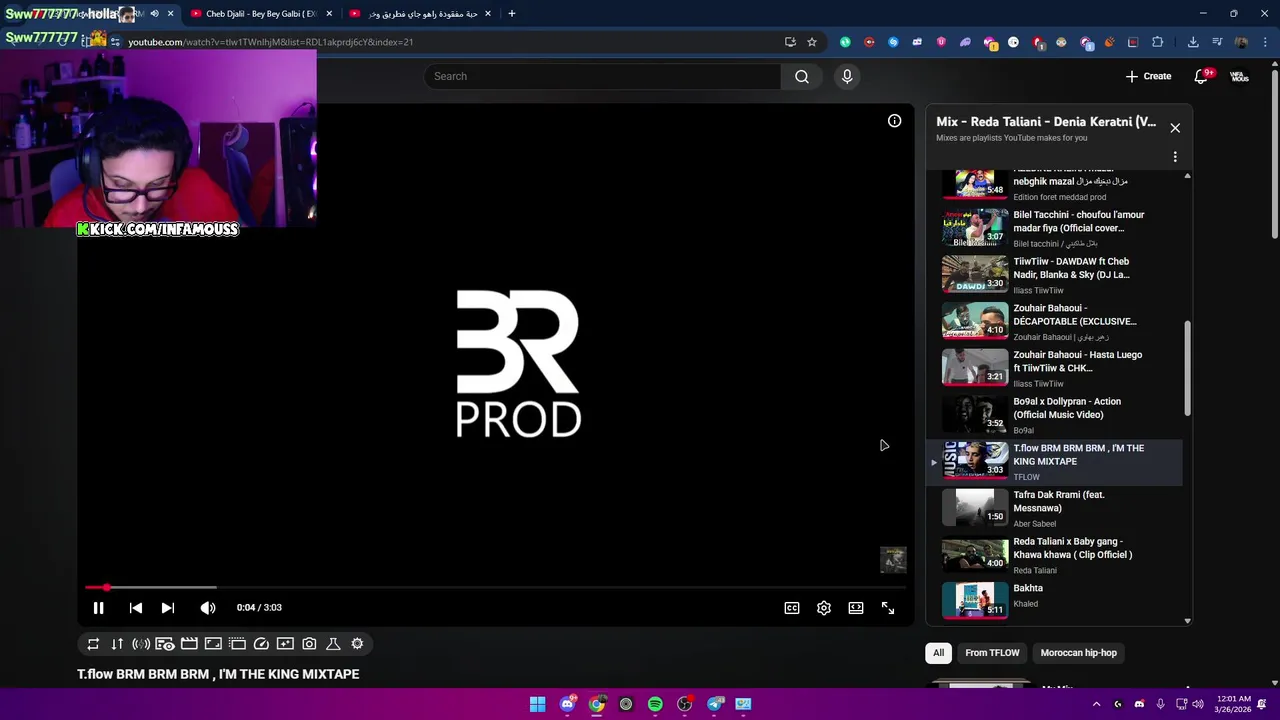Bookmark this page with star icon
Viewport: 1280px width, 720px height.
(x=812, y=42)
